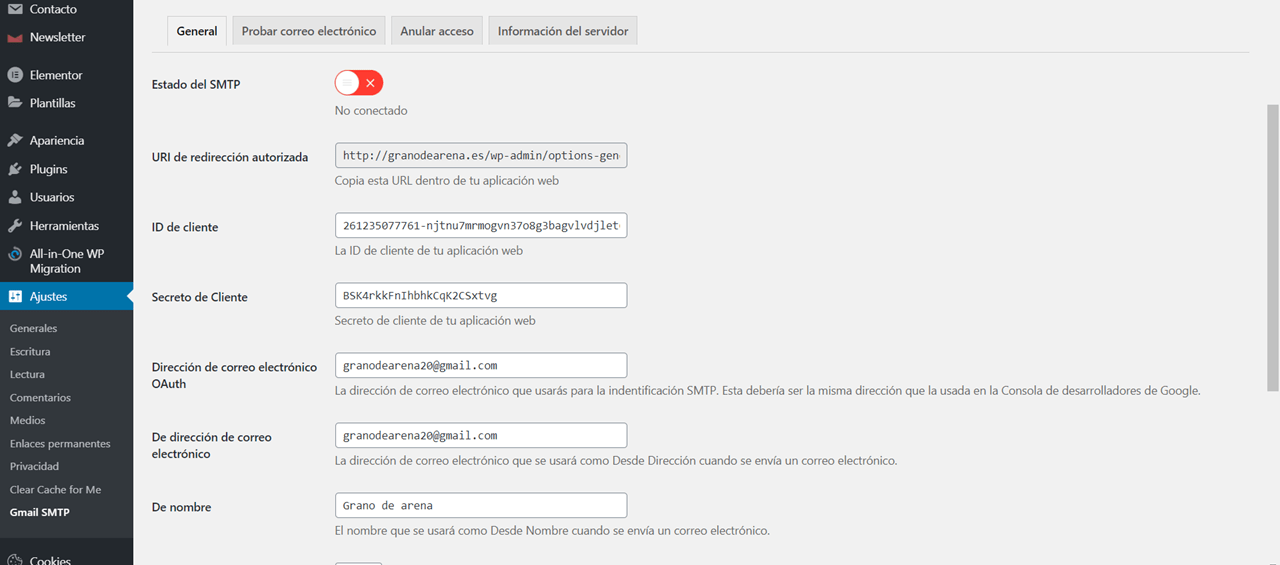Image resolution: width=1280 pixels, height=565 pixels.
Task: Click the All-in-One WP Migration icon
Action: coord(15,254)
